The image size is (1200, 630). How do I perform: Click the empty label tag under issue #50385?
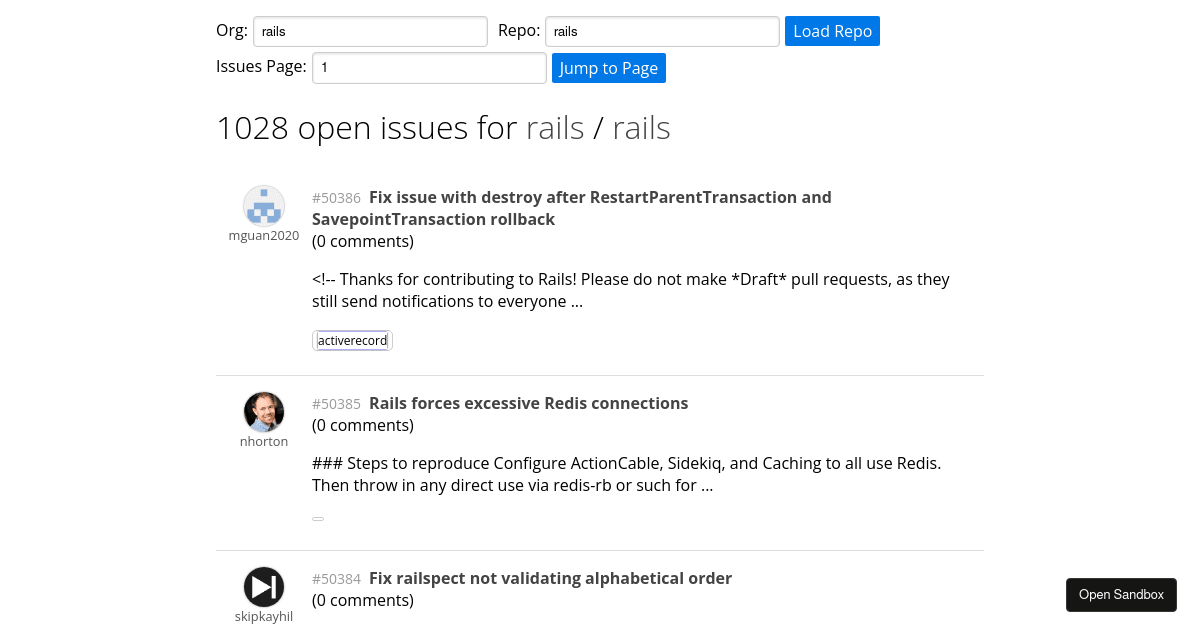point(318,518)
